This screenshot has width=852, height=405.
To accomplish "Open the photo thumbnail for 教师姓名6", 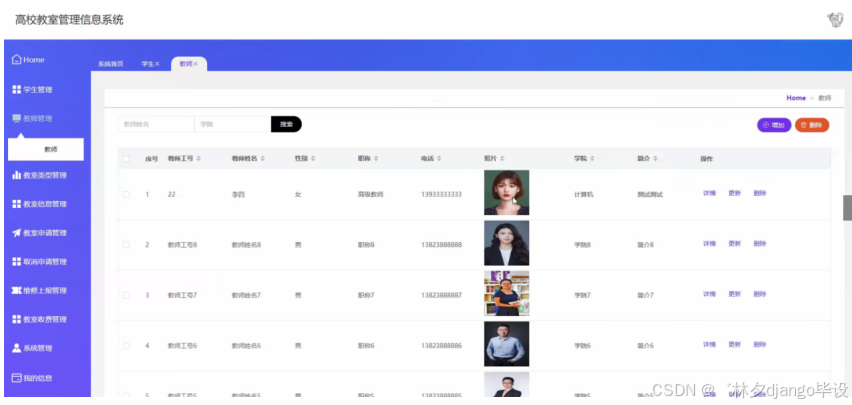I will tap(506, 344).
